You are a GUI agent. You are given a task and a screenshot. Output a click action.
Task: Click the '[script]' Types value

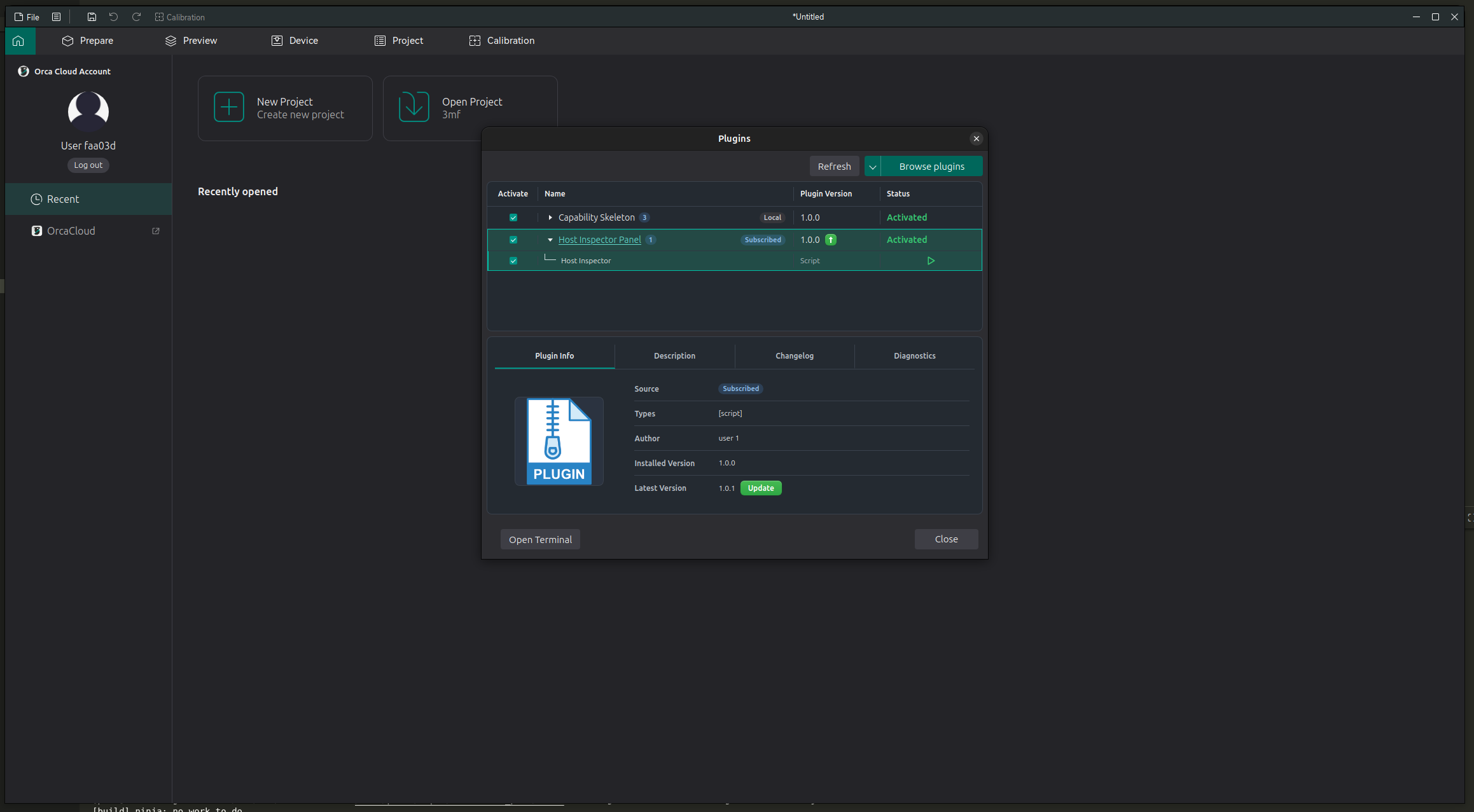pyautogui.click(x=730, y=413)
